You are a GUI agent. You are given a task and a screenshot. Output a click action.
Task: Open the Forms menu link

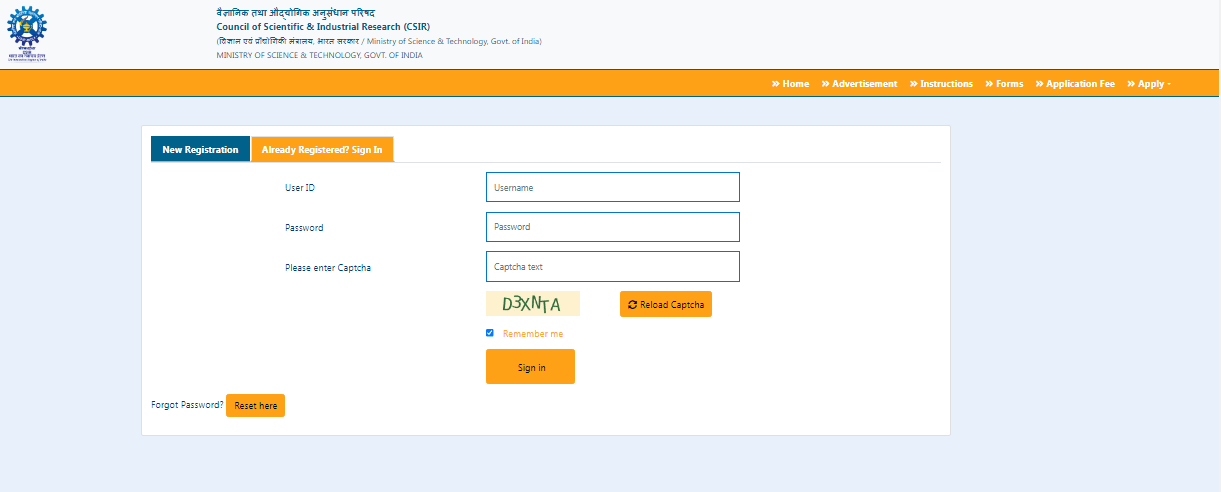pos(1004,84)
